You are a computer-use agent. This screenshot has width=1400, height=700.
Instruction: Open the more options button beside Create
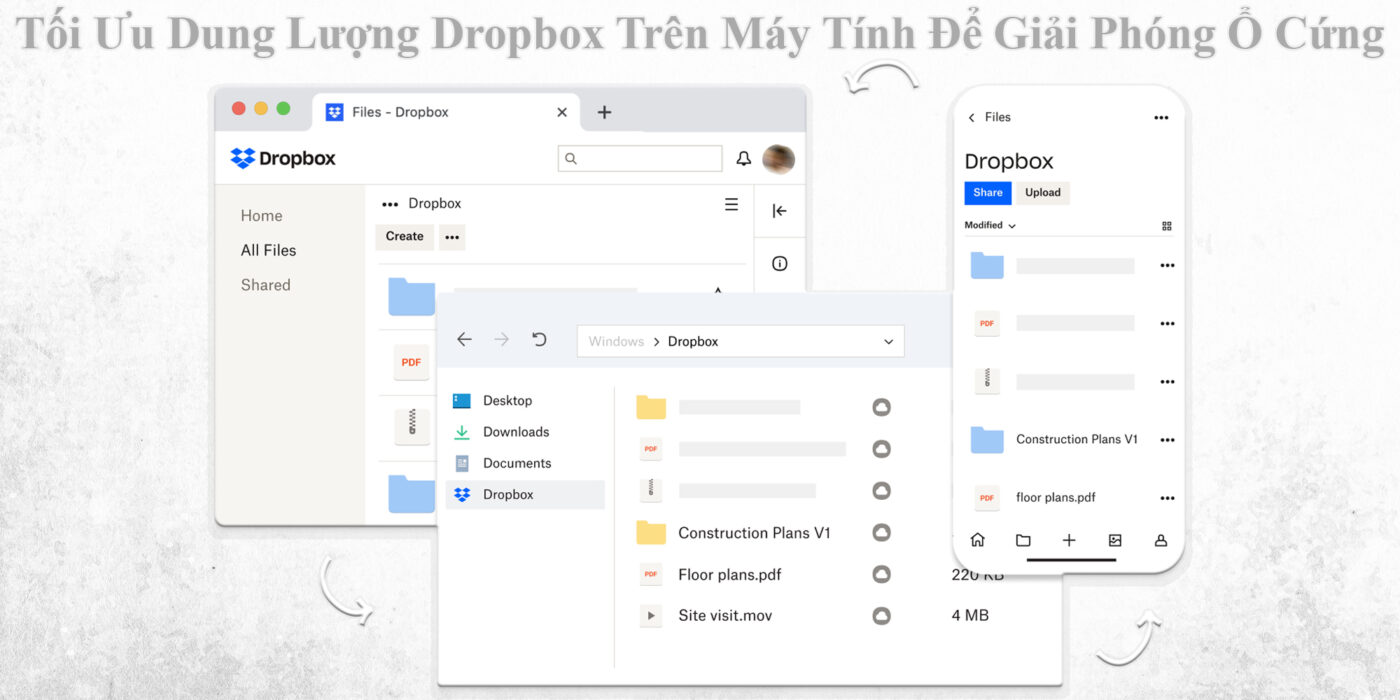pyautogui.click(x=452, y=237)
